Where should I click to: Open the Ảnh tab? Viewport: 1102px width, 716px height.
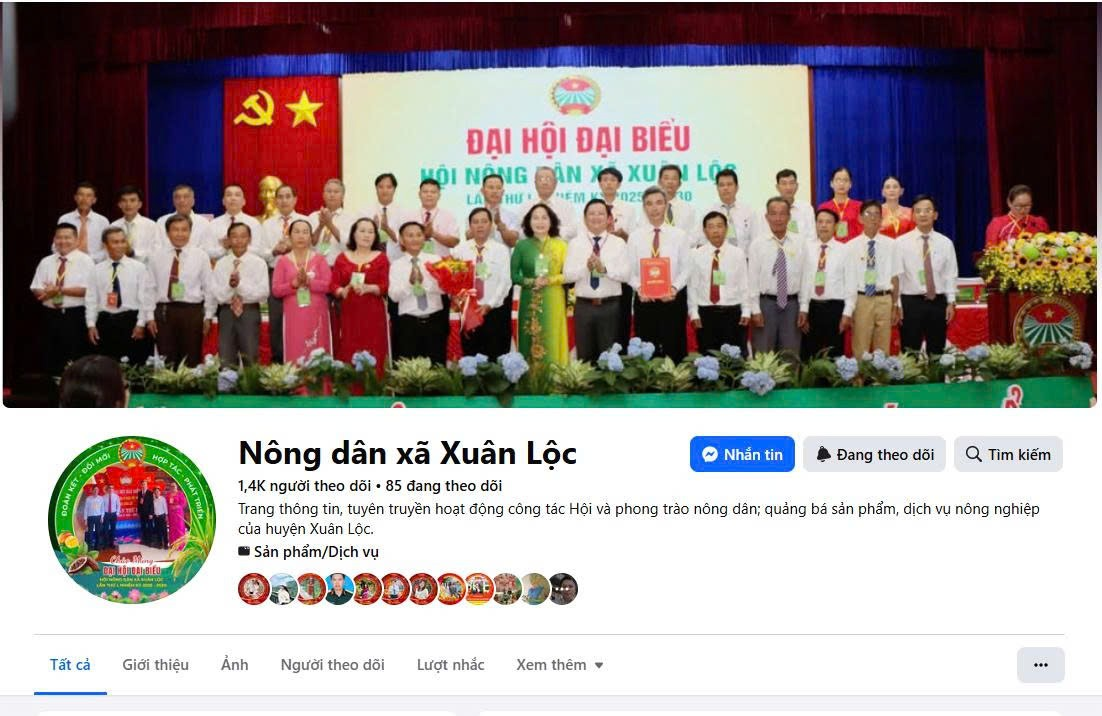pos(235,665)
